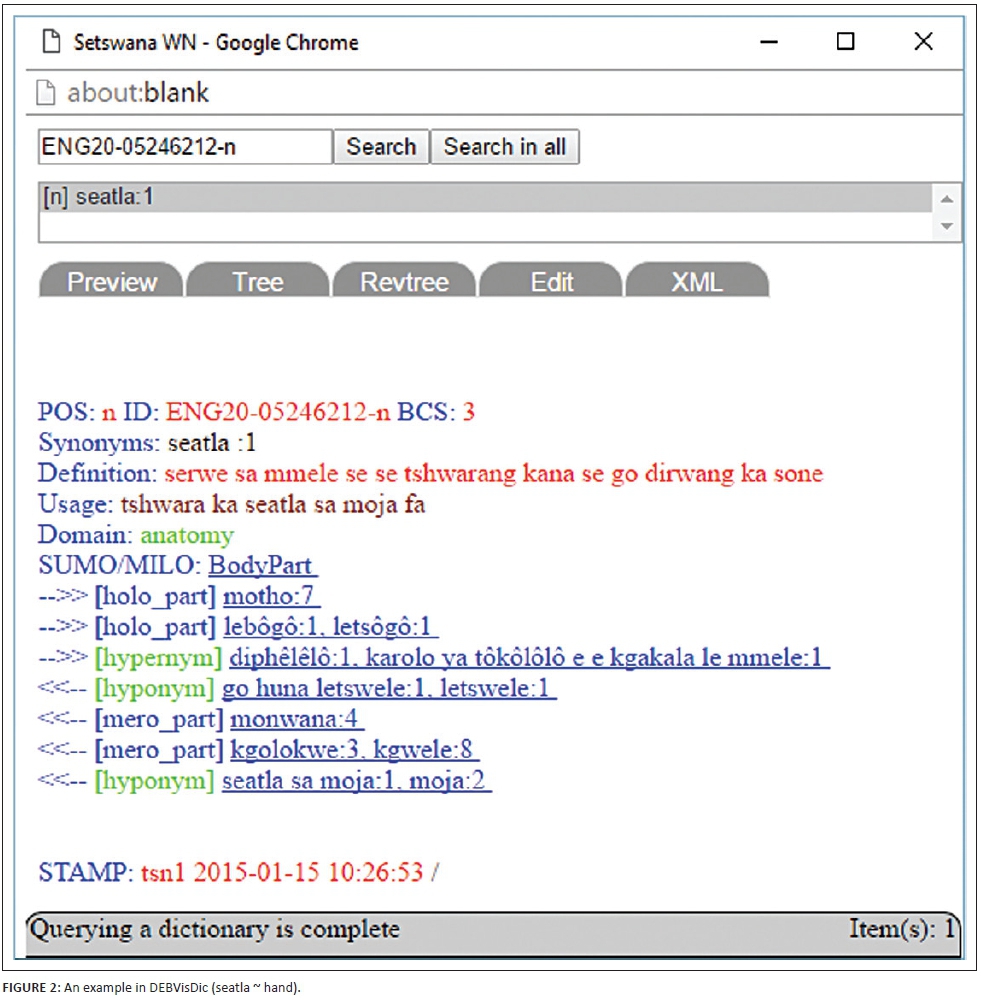Click the document icon beside about:blank
This screenshot has width=981, height=1000.
point(46,93)
